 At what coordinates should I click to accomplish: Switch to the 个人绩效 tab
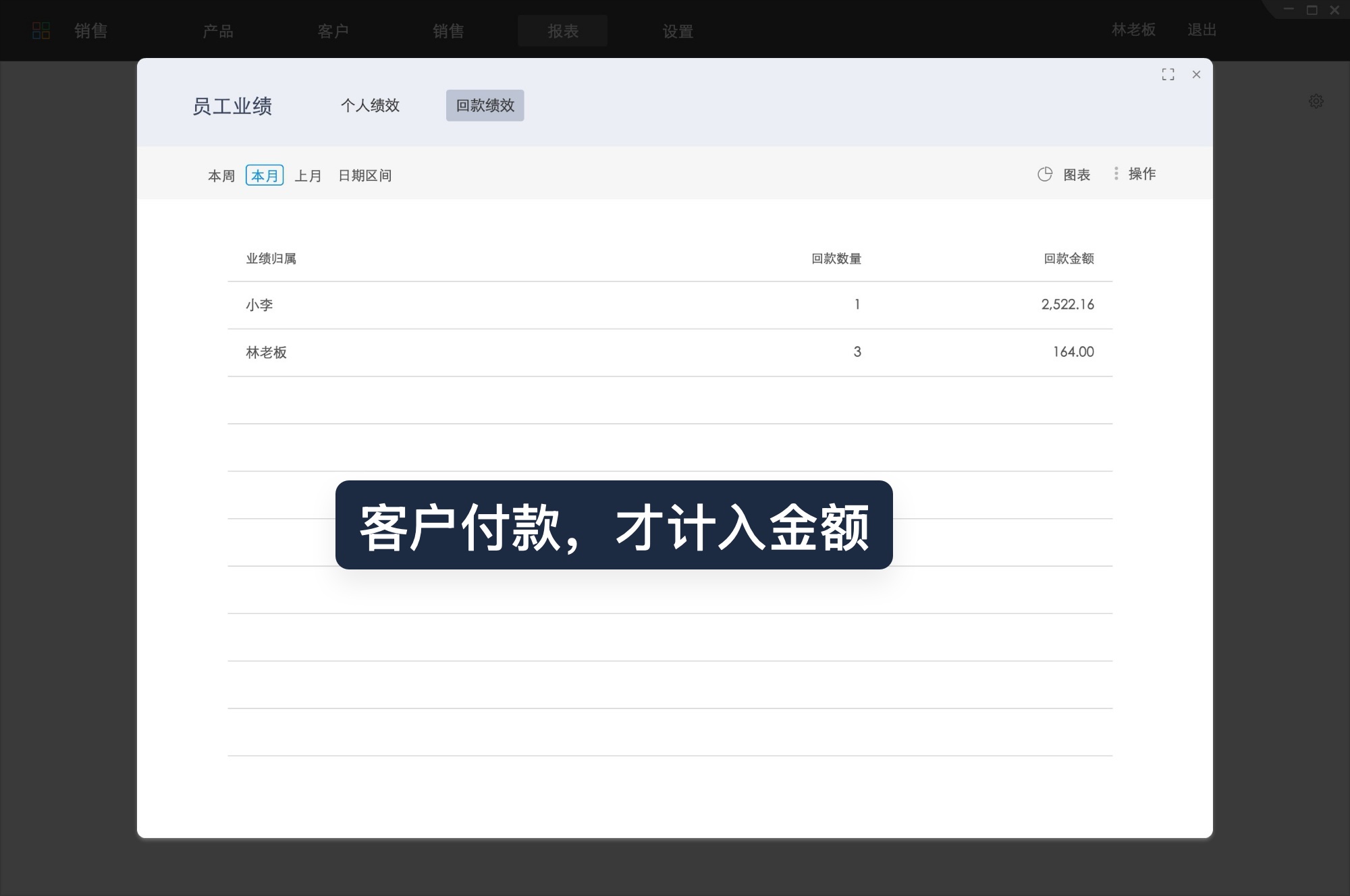(371, 106)
